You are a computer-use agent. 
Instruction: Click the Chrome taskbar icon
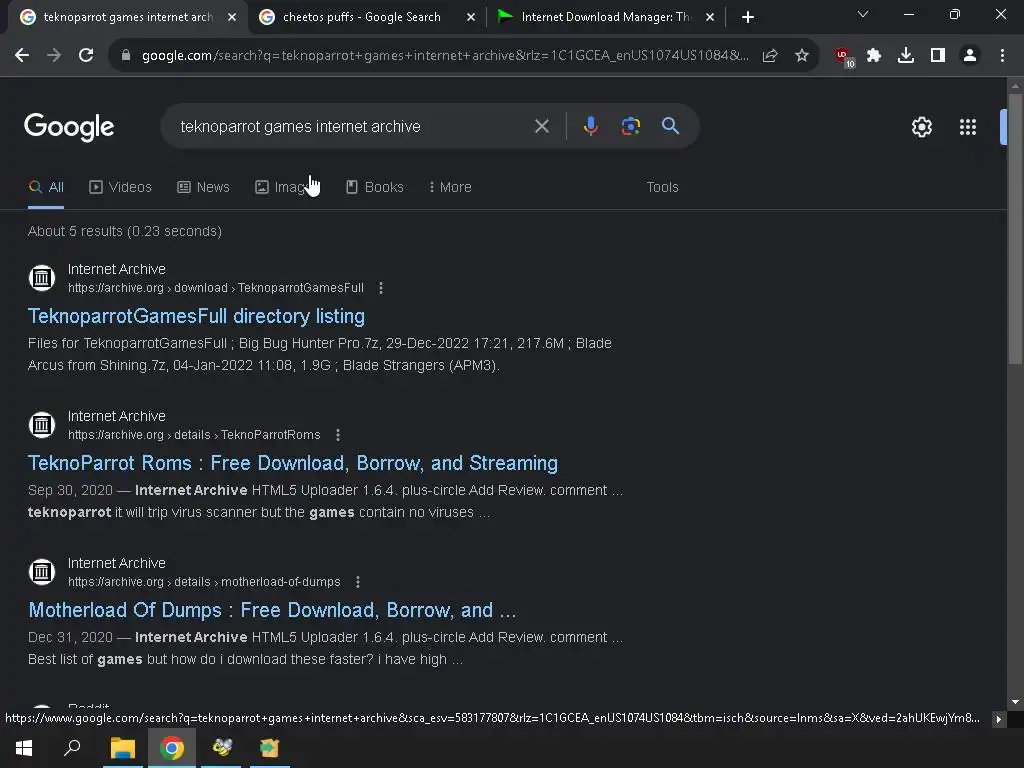coord(172,748)
